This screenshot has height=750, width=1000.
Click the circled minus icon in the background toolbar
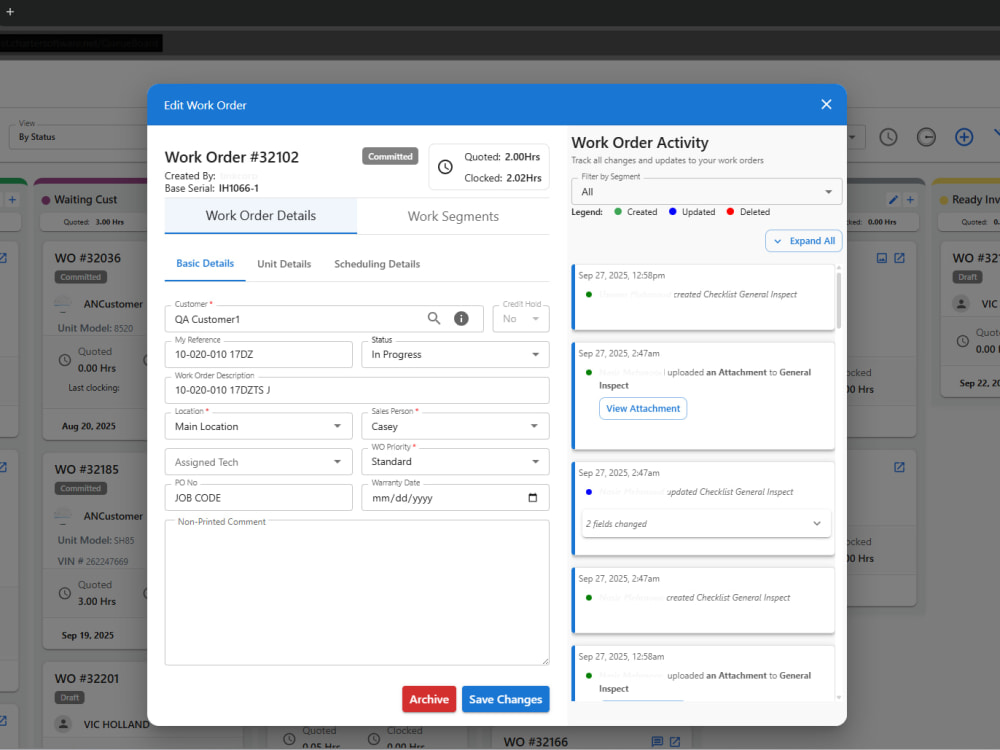pos(926,136)
